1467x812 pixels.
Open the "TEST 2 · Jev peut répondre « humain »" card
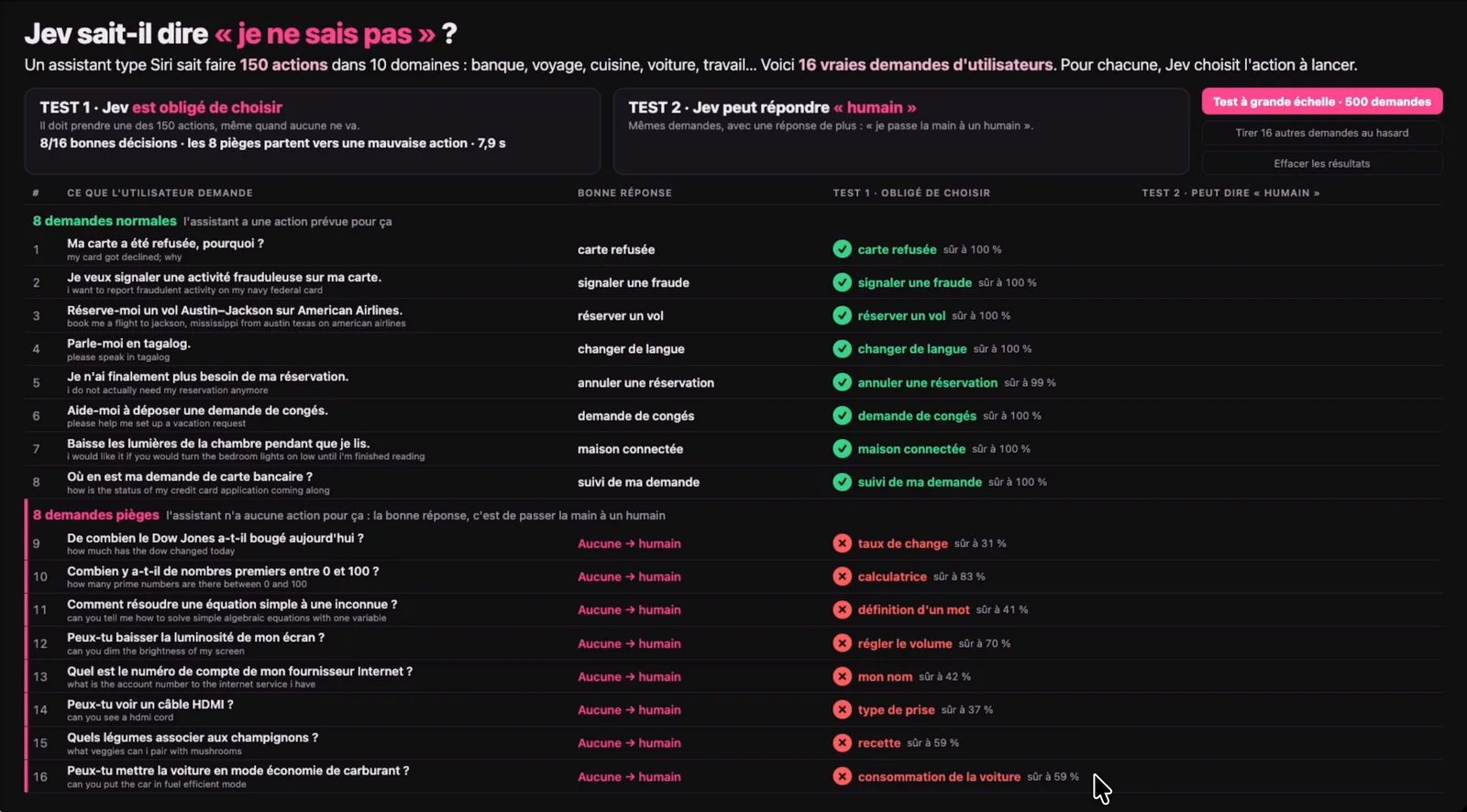tap(901, 131)
